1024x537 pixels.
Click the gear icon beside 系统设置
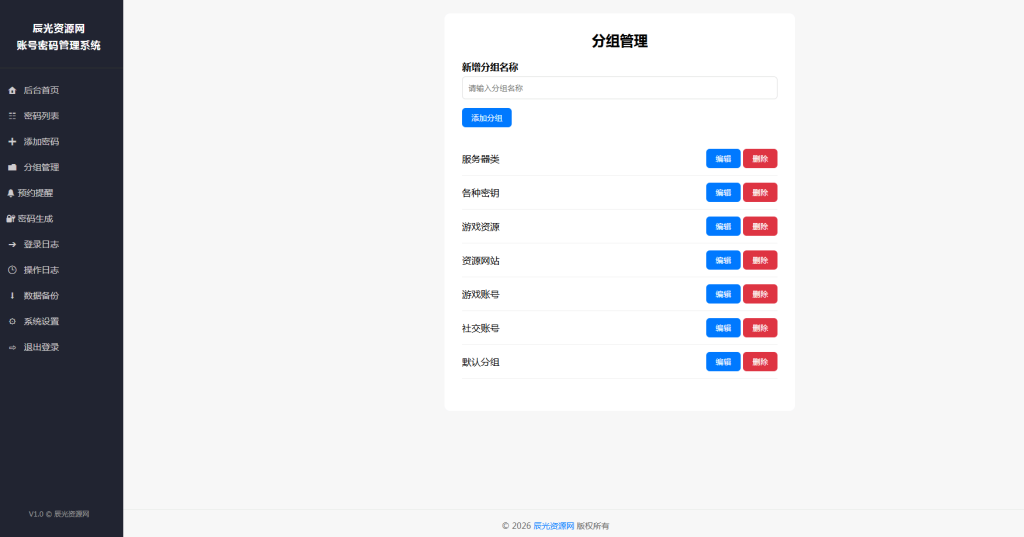12,321
